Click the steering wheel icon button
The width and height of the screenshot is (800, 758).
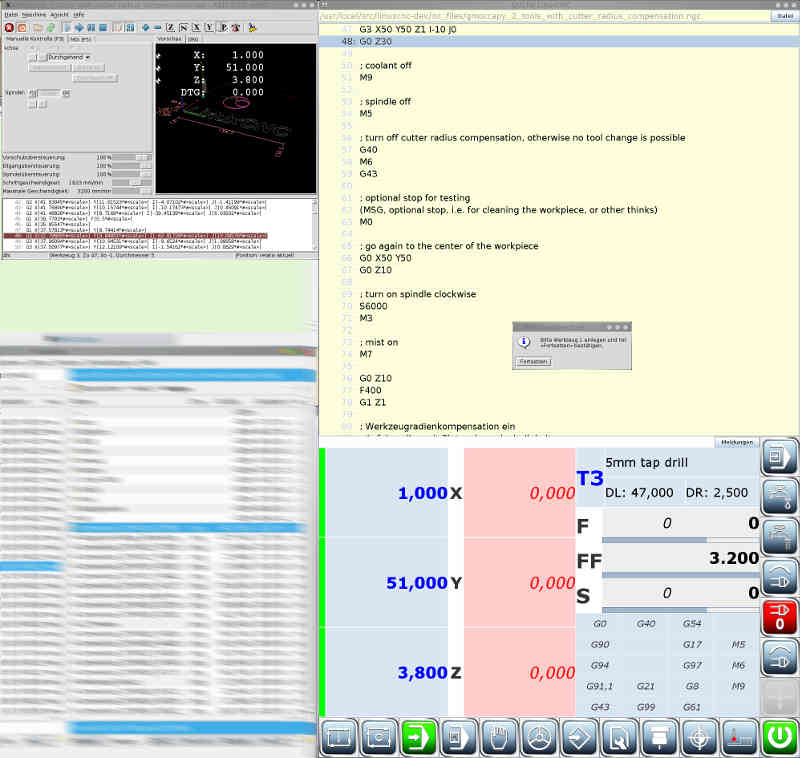(x=539, y=737)
